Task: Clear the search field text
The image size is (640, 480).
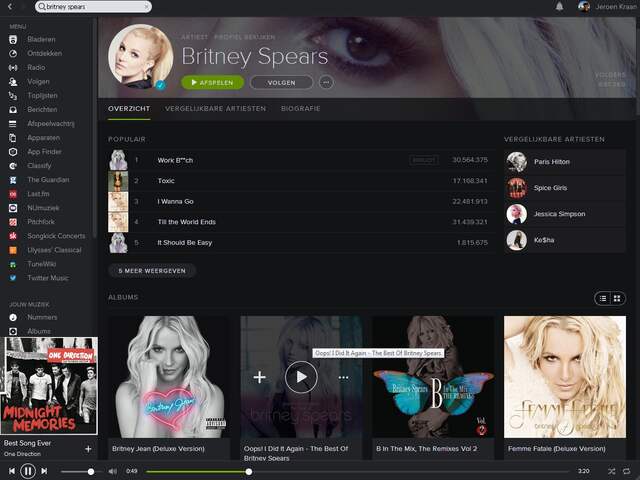Action: point(146,7)
